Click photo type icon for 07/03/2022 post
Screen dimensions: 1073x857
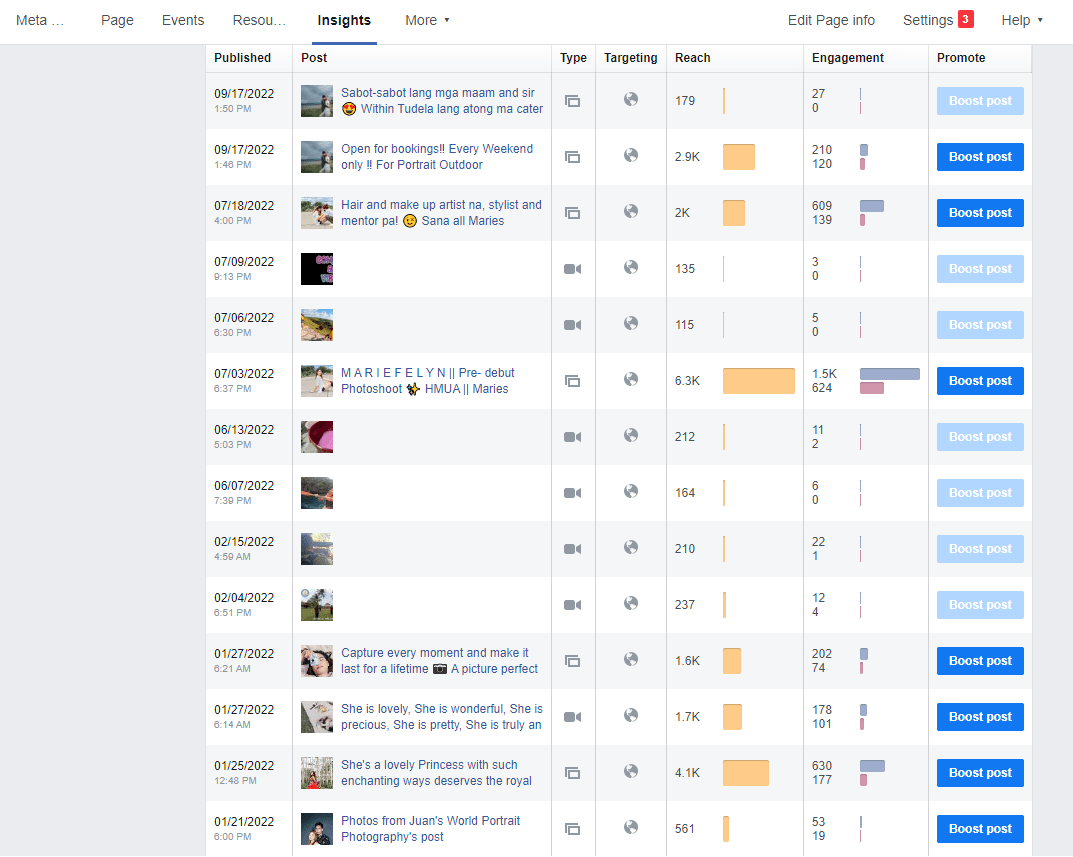(x=573, y=381)
